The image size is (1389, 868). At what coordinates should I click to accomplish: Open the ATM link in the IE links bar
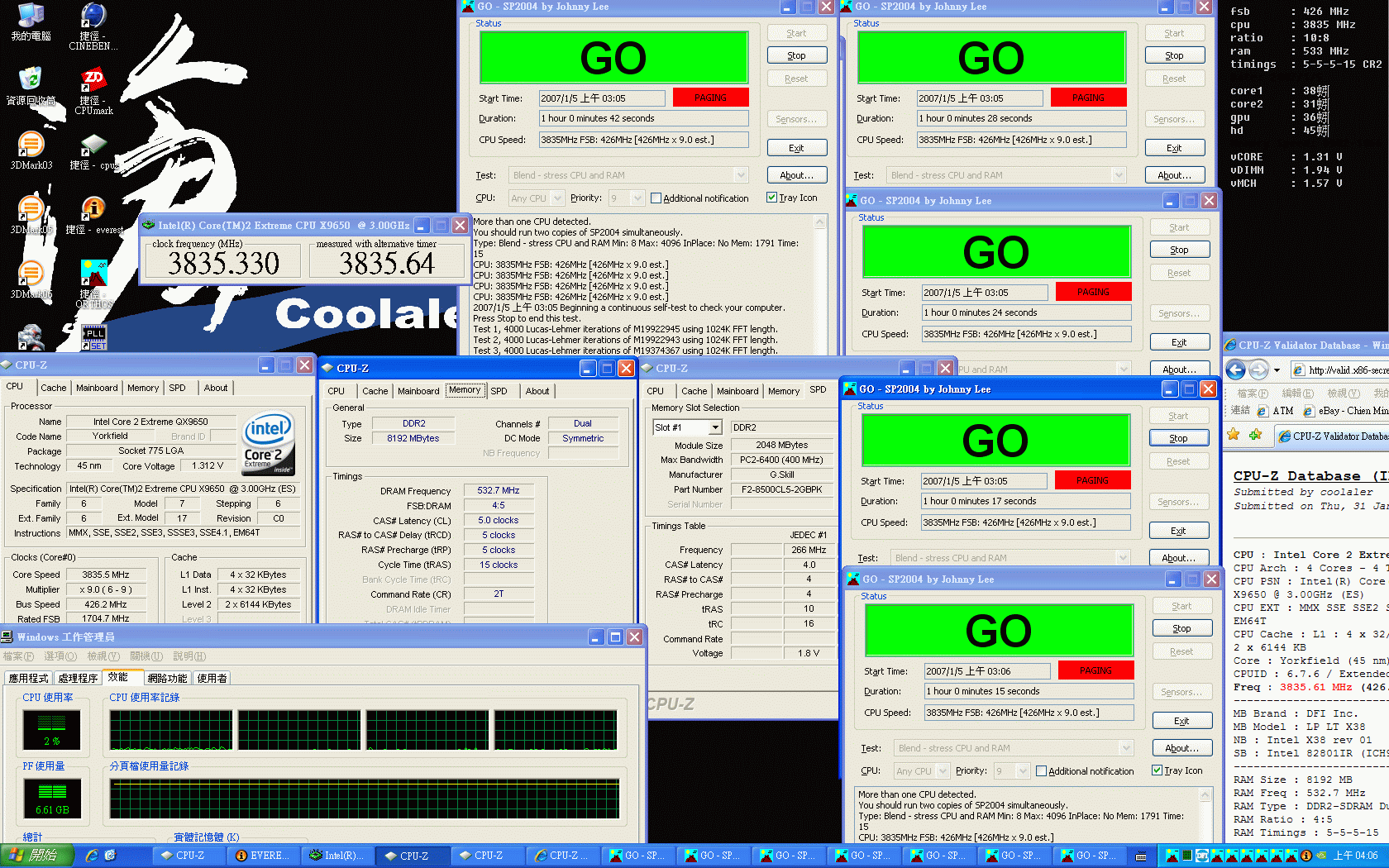pos(1276,411)
